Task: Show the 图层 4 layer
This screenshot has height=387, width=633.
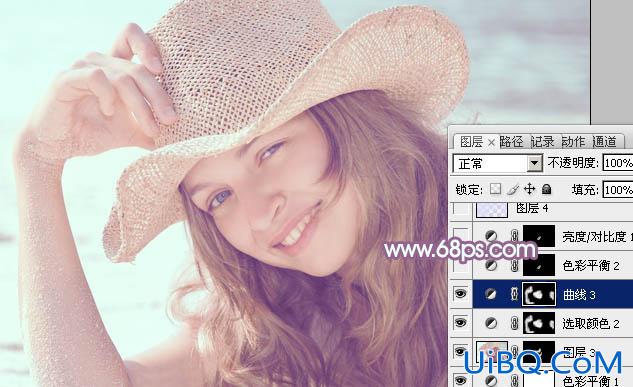Action: (x=461, y=208)
